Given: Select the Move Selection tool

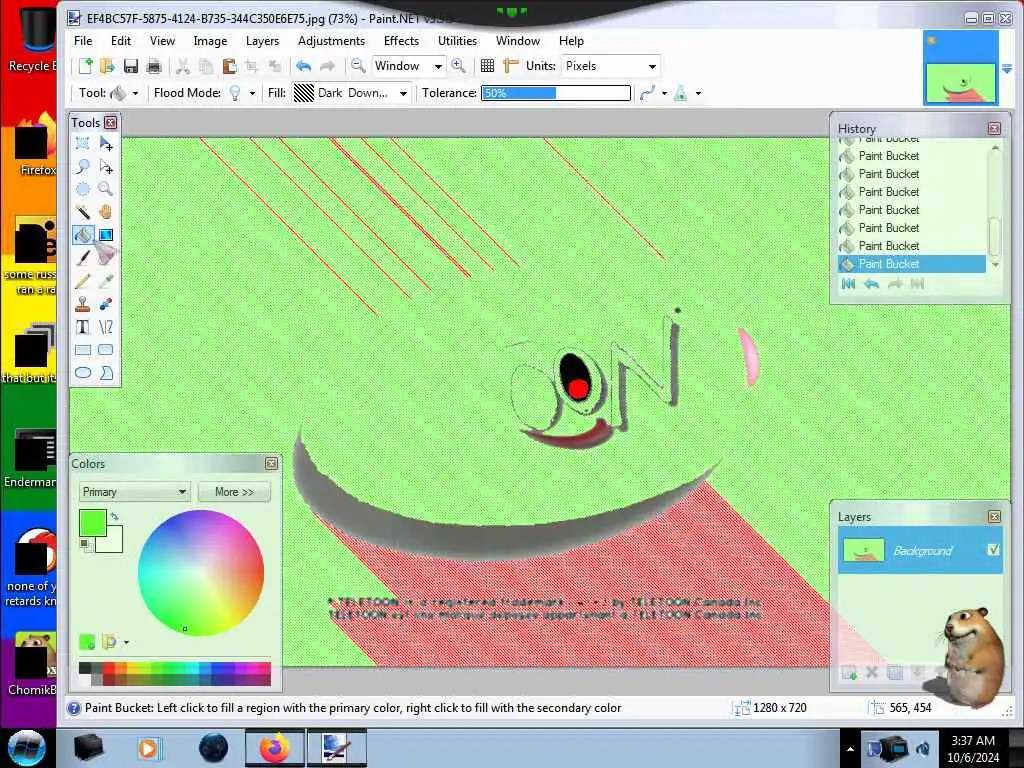Looking at the screenshot, I should (106, 166).
